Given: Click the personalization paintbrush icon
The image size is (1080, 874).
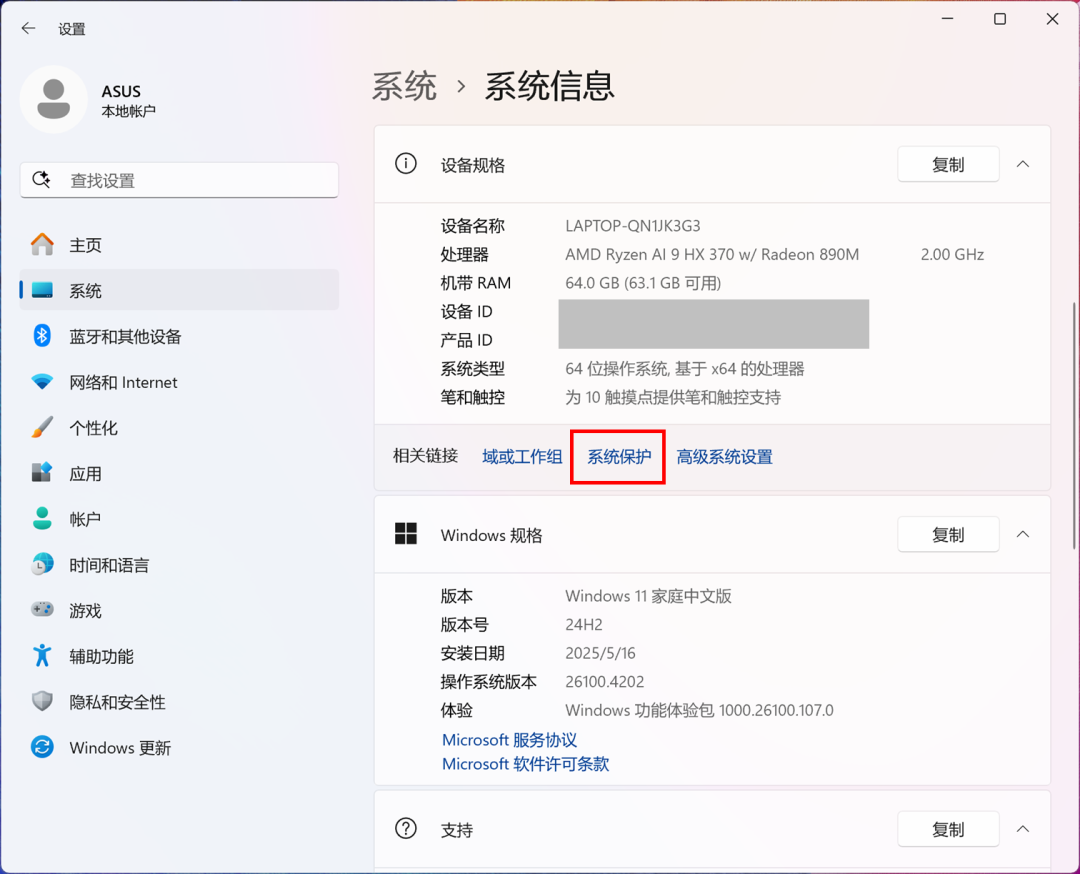Looking at the screenshot, I should (42, 428).
